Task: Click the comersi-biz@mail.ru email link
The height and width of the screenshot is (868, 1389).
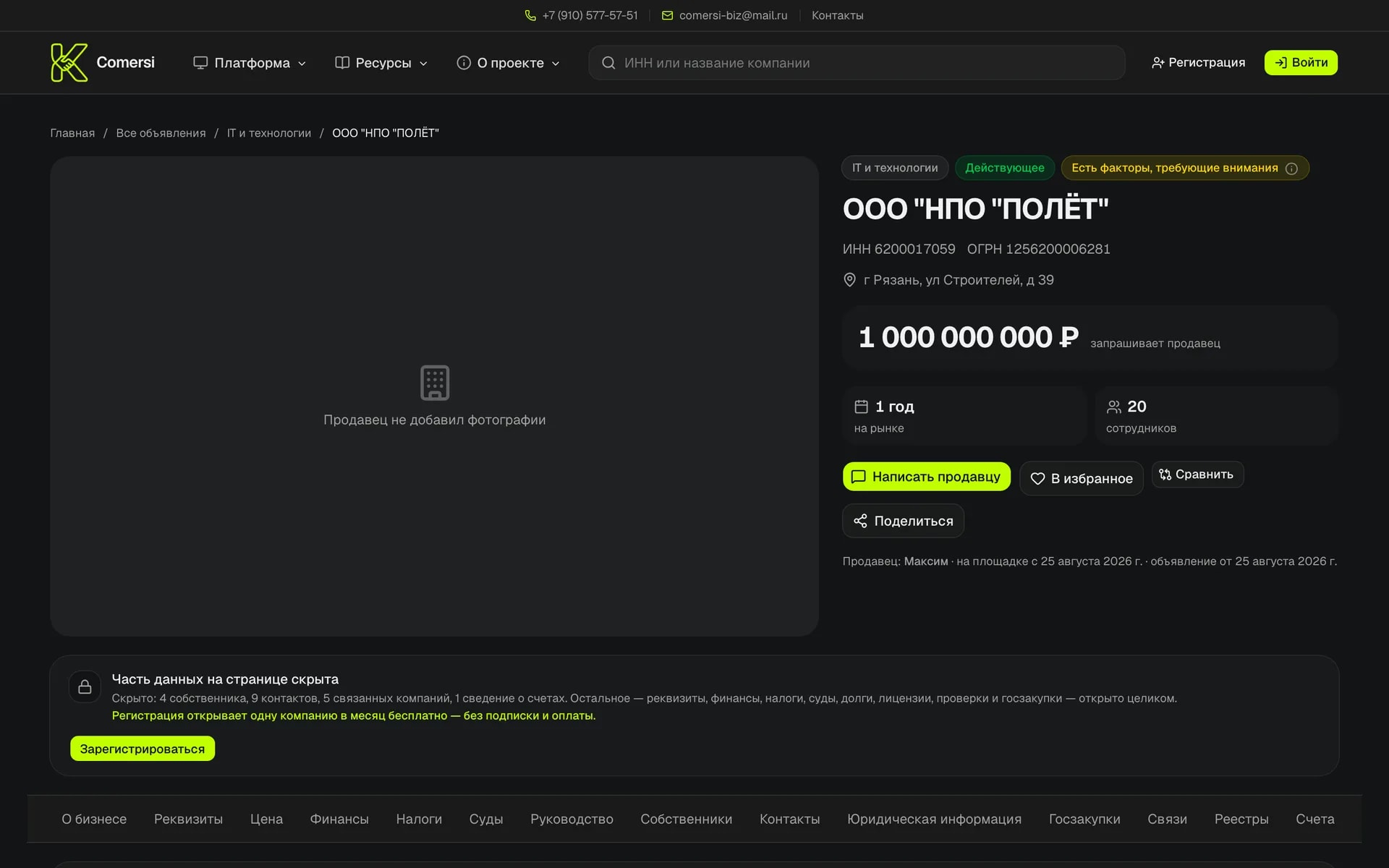Action: [x=733, y=15]
